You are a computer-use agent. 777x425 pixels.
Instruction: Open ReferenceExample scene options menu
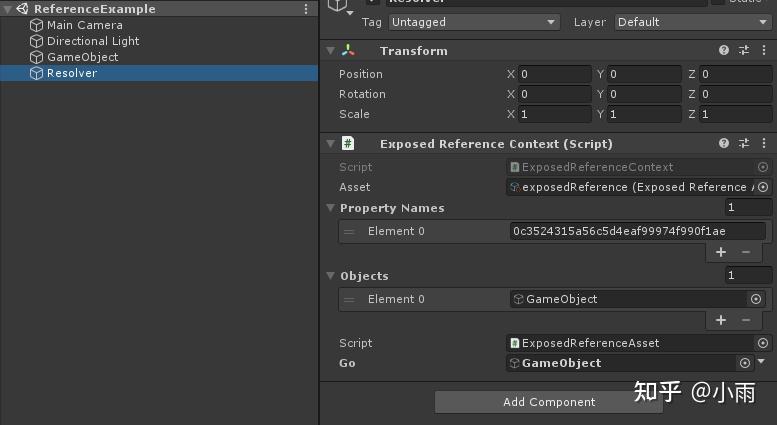pos(306,9)
